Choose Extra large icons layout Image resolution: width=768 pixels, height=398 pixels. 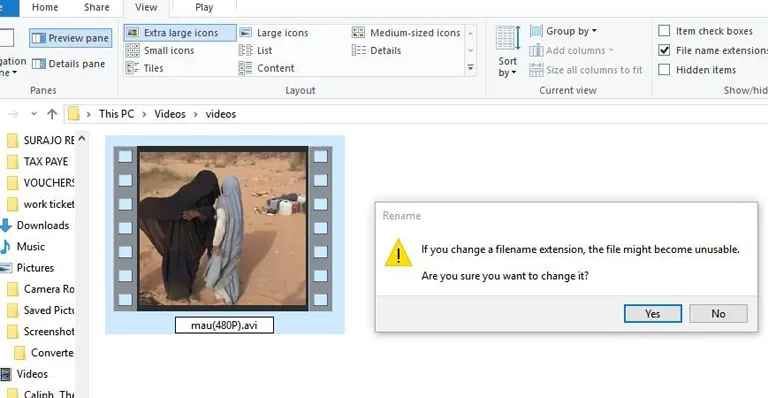[x=180, y=33]
